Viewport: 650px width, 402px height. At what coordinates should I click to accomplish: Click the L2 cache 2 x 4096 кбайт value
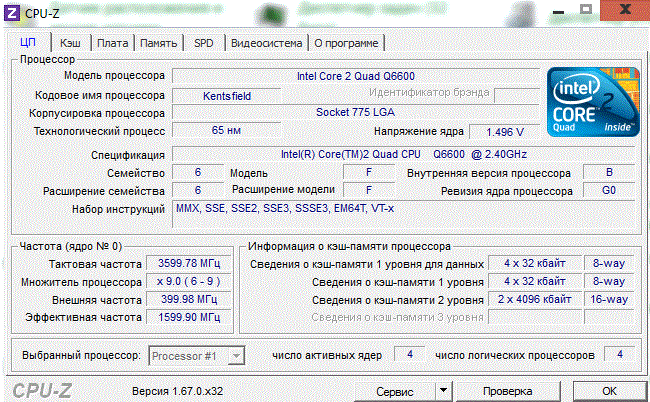pos(535,299)
